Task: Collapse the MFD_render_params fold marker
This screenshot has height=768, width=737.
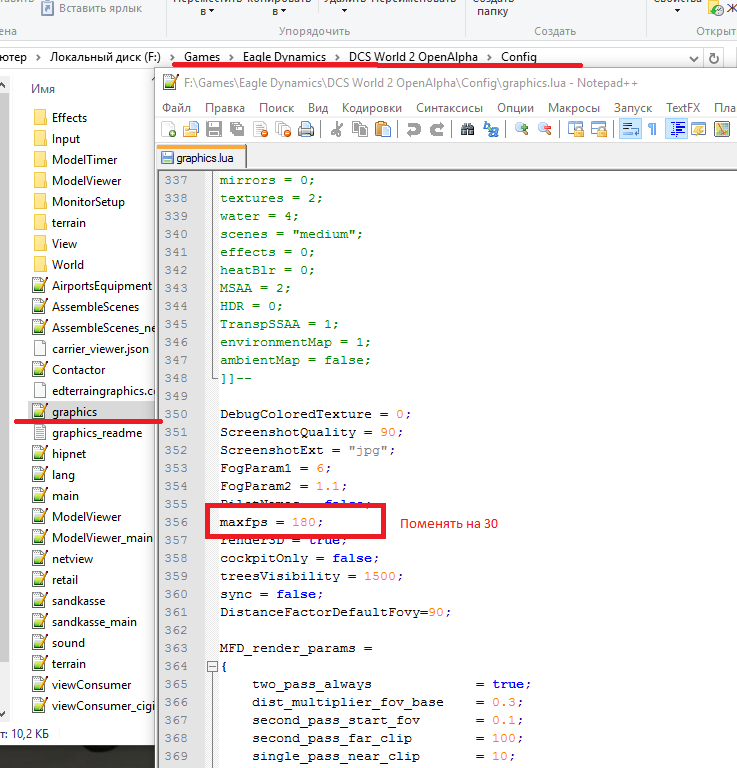Action: [212, 666]
